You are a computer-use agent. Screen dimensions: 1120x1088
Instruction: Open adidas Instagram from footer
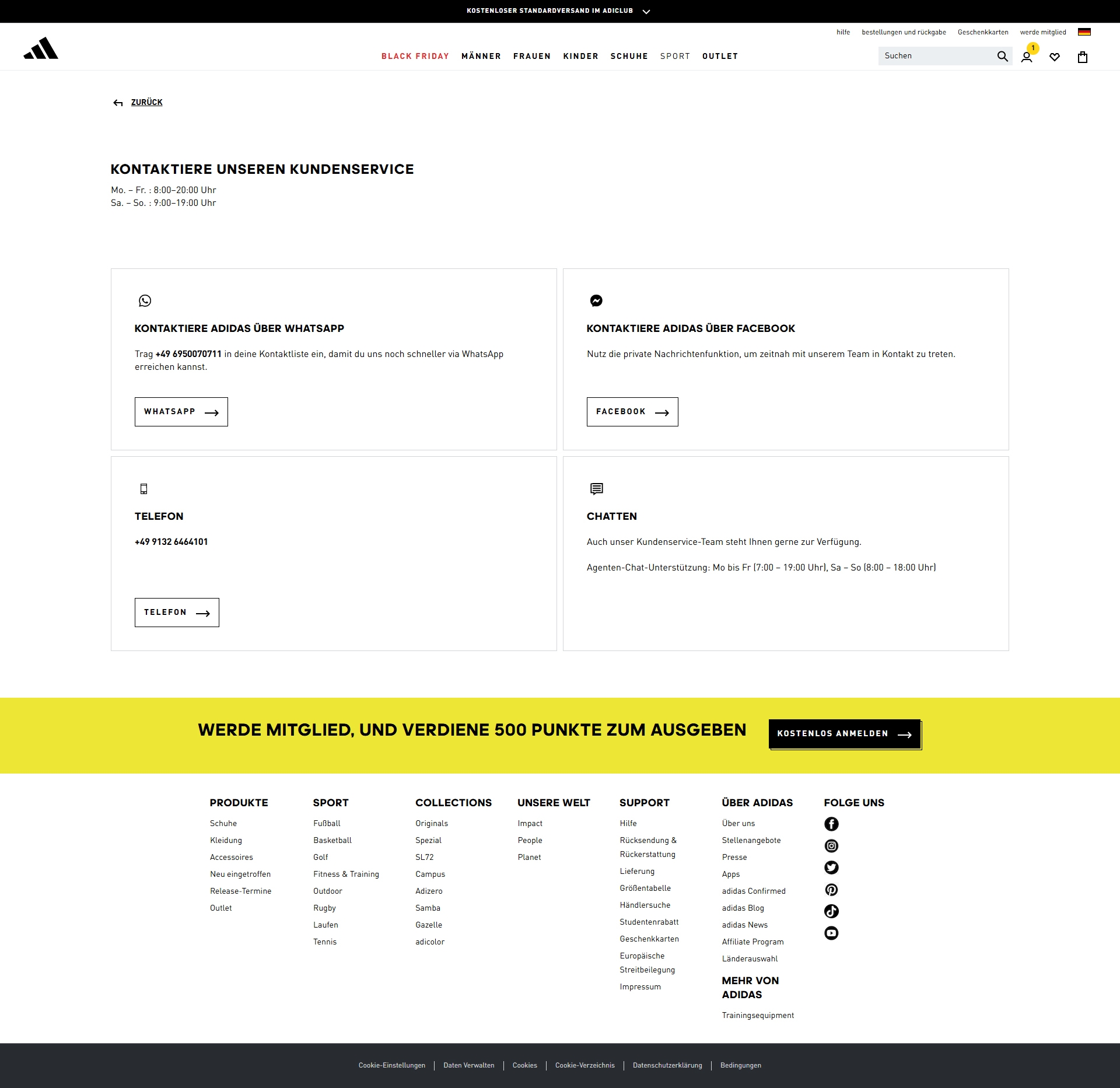(831, 846)
